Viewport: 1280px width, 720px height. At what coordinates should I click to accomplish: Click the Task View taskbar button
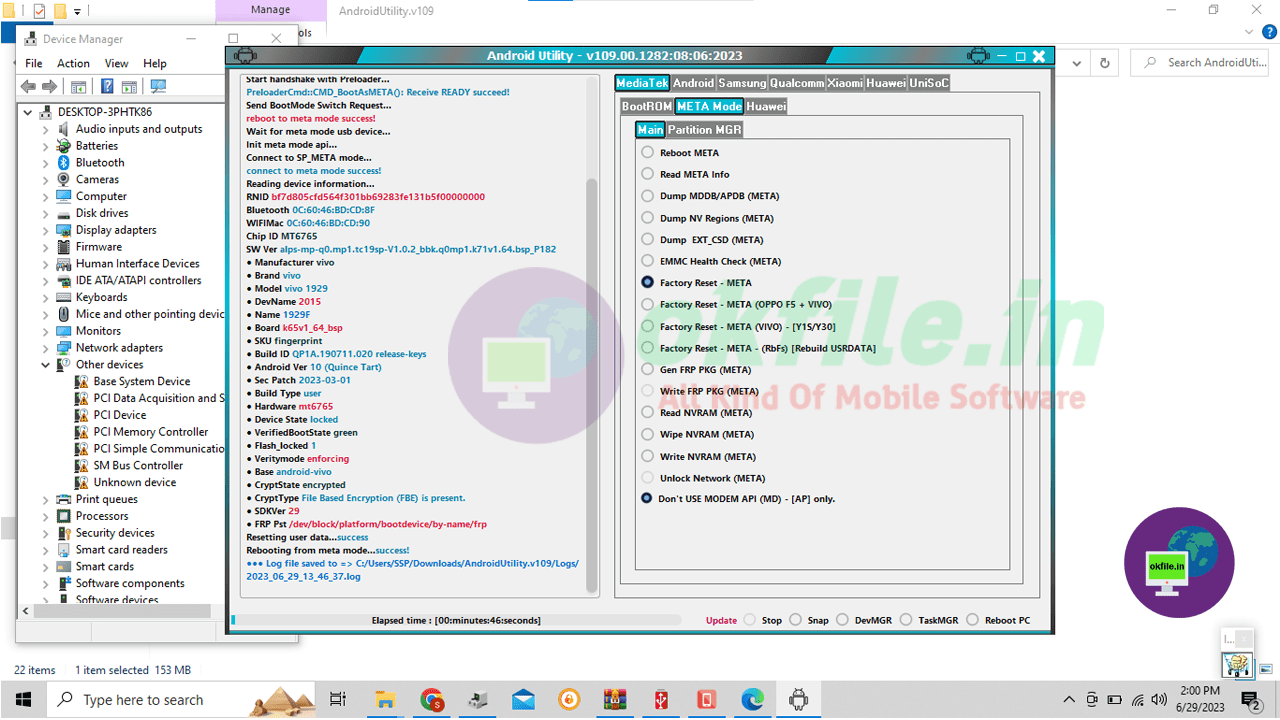click(x=338, y=699)
